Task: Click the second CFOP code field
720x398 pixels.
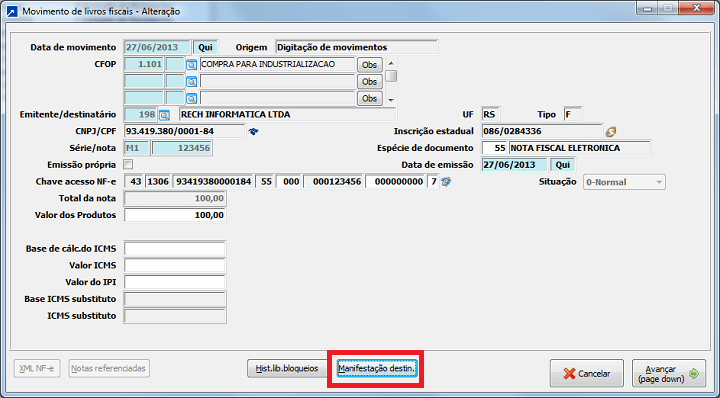Action: [144, 81]
